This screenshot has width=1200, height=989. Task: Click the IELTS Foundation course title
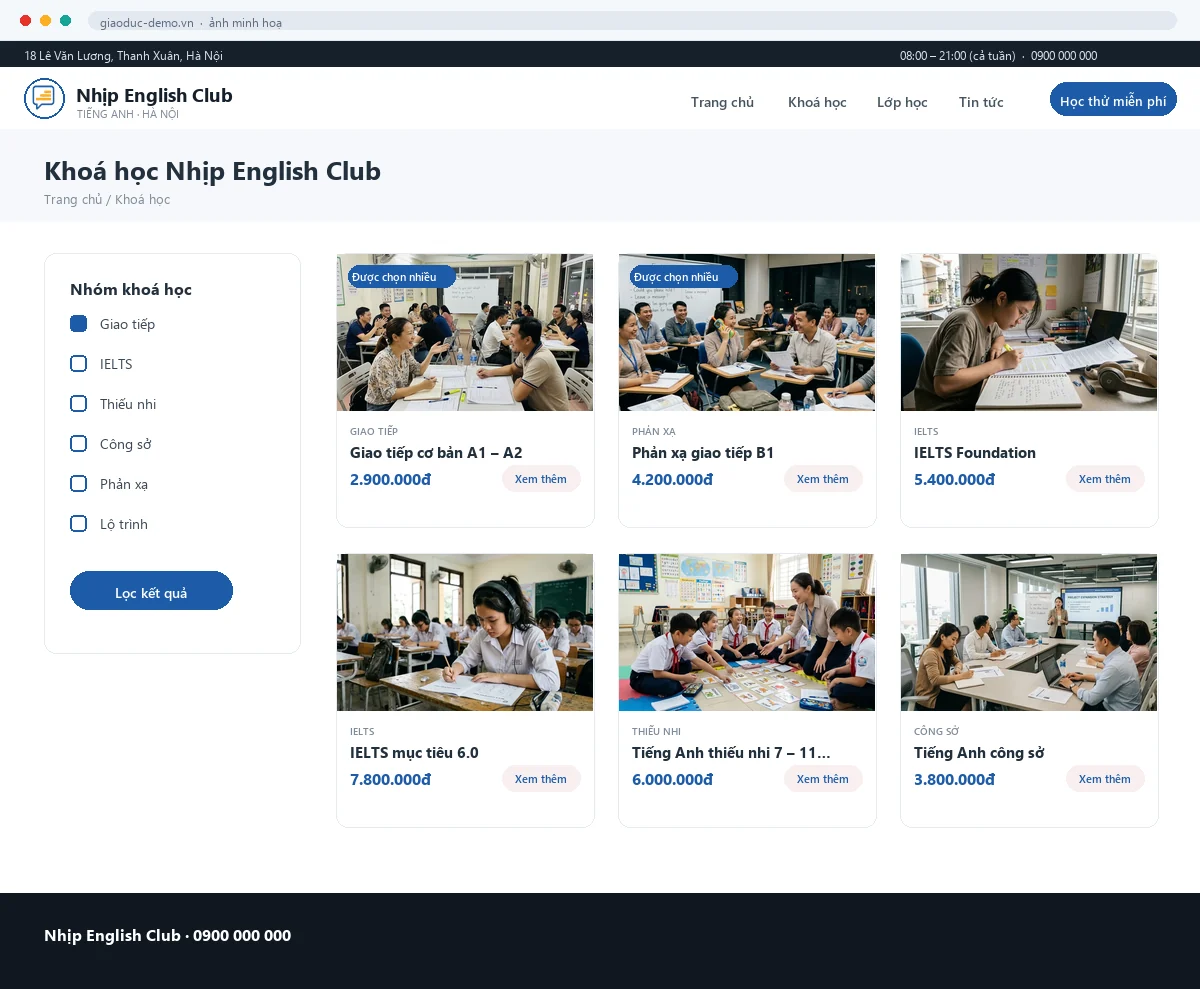point(975,453)
